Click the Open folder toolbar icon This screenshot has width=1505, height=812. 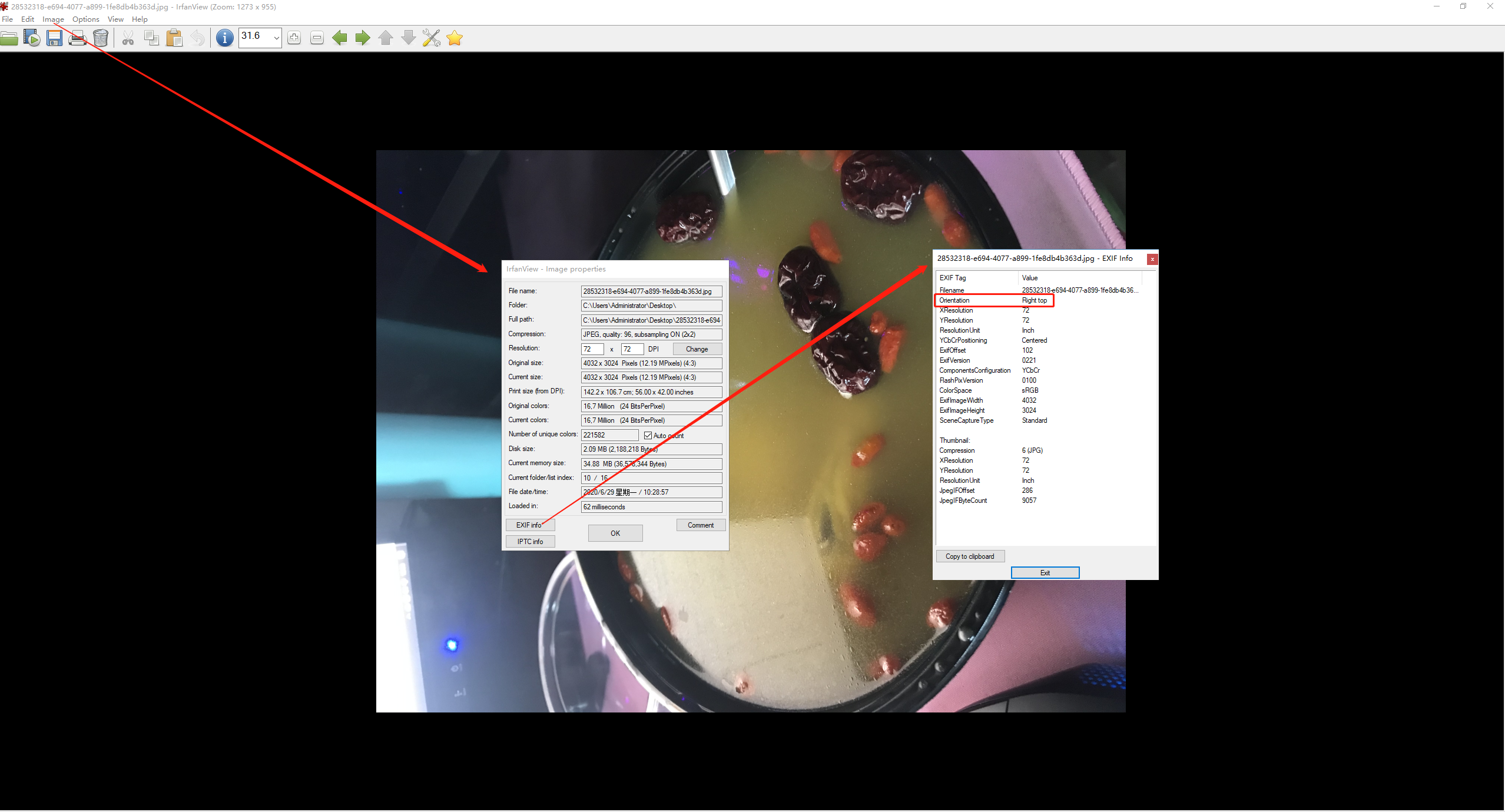pos(9,38)
